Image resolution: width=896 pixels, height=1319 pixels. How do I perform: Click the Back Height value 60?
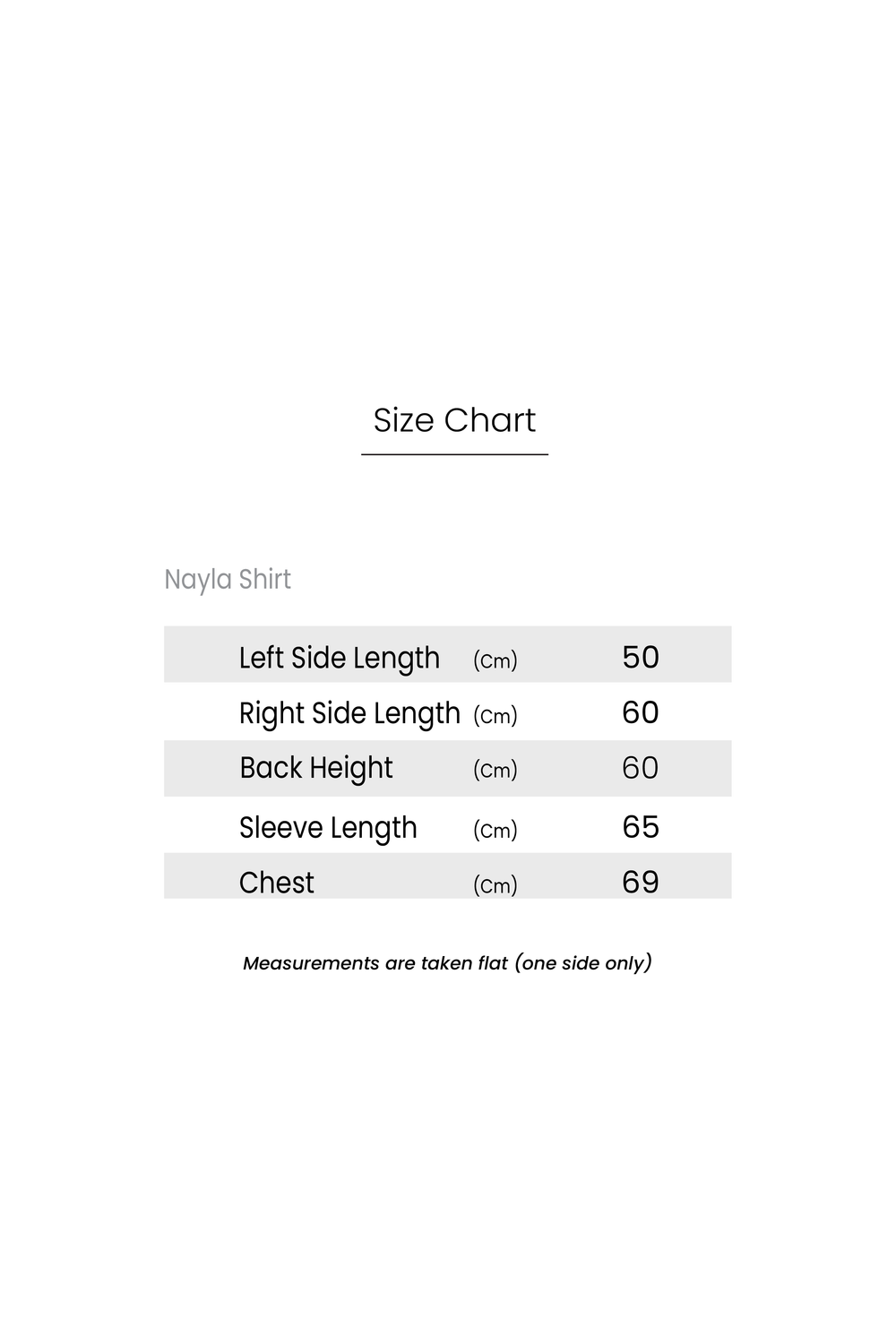pos(641,768)
